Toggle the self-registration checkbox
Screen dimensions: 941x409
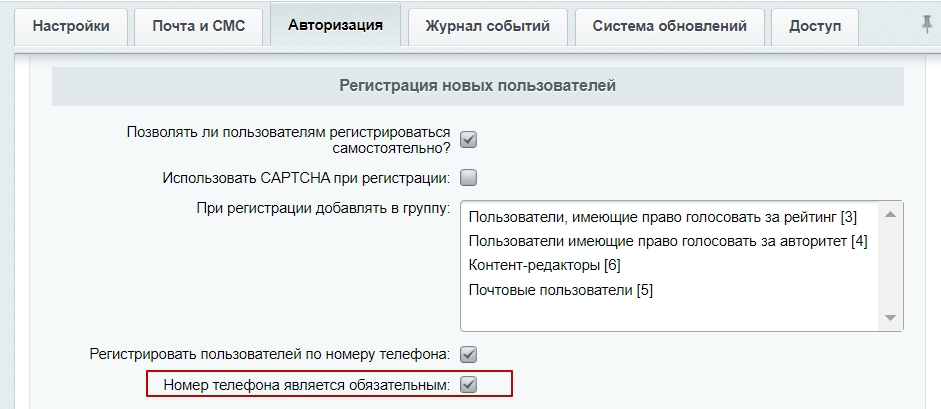(468, 140)
